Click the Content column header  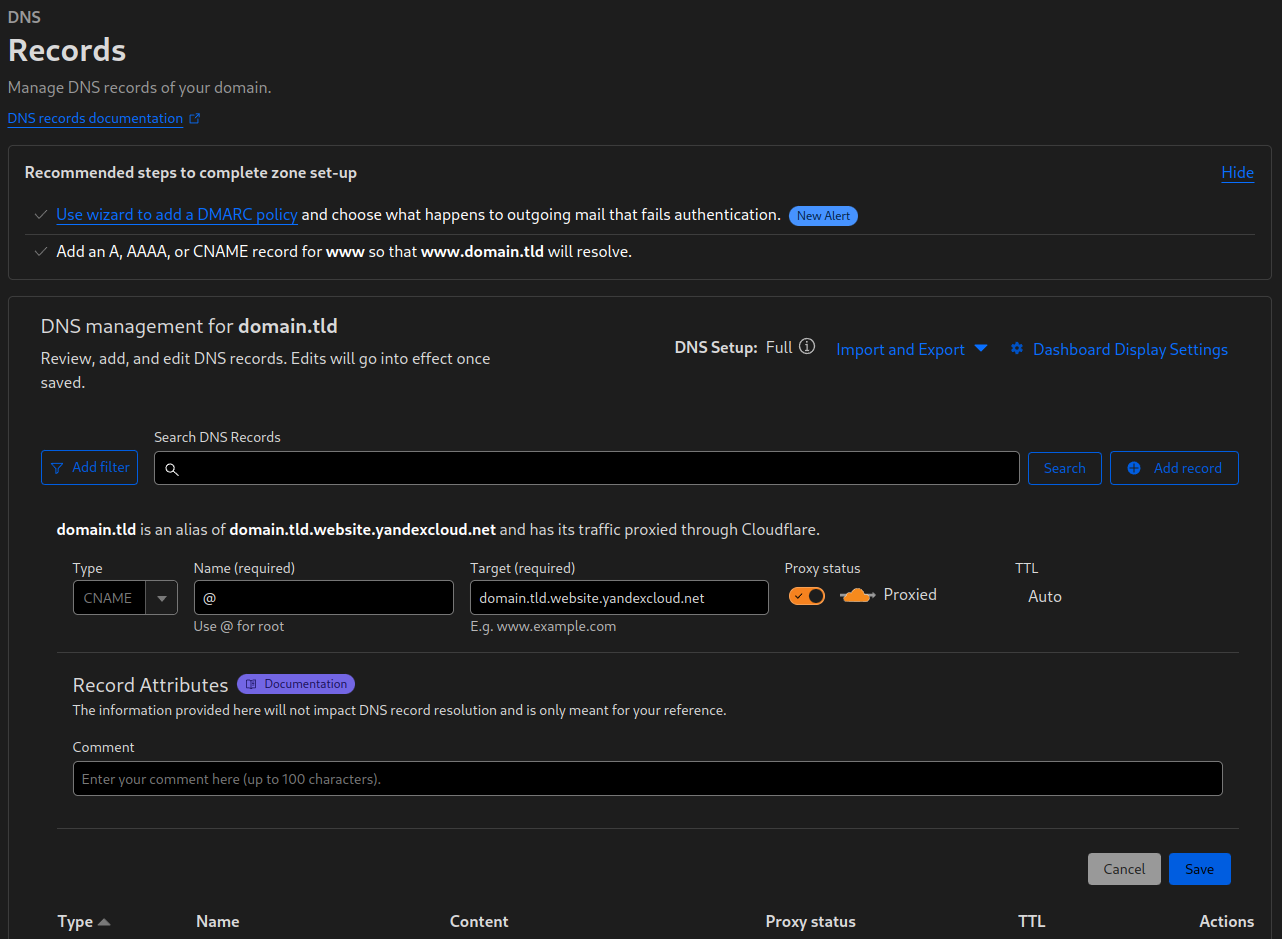(x=479, y=922)
